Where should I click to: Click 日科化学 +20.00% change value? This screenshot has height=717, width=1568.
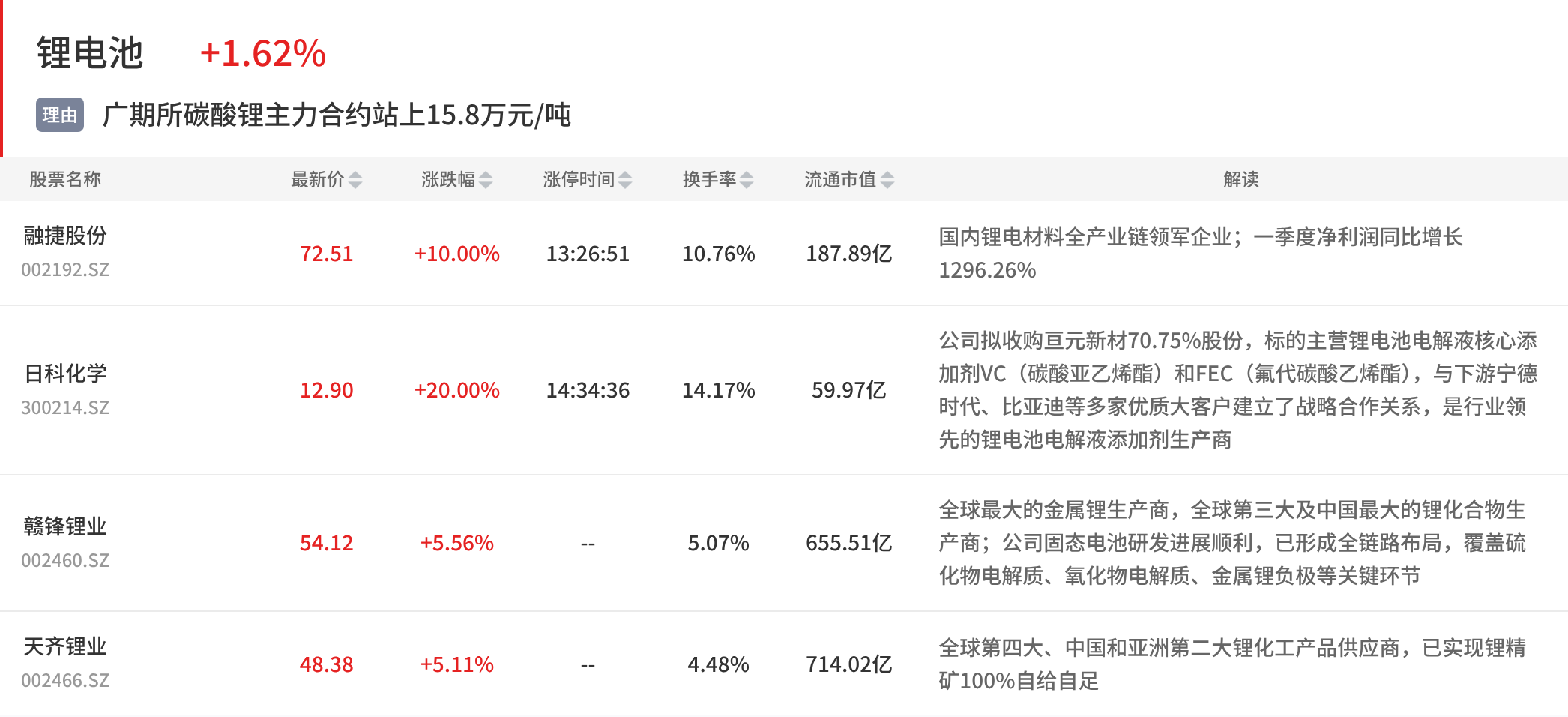coord(457,390)
